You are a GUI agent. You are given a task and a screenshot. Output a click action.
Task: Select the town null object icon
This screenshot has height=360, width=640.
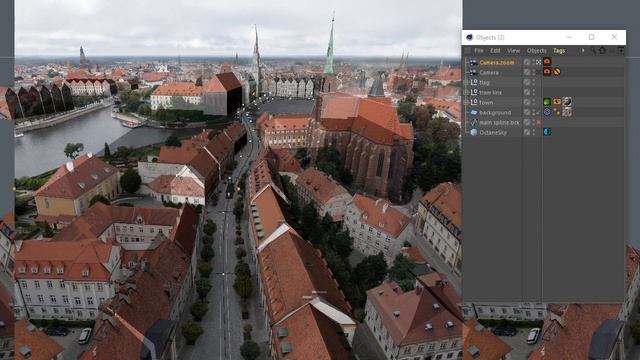(x=474, y=102)
